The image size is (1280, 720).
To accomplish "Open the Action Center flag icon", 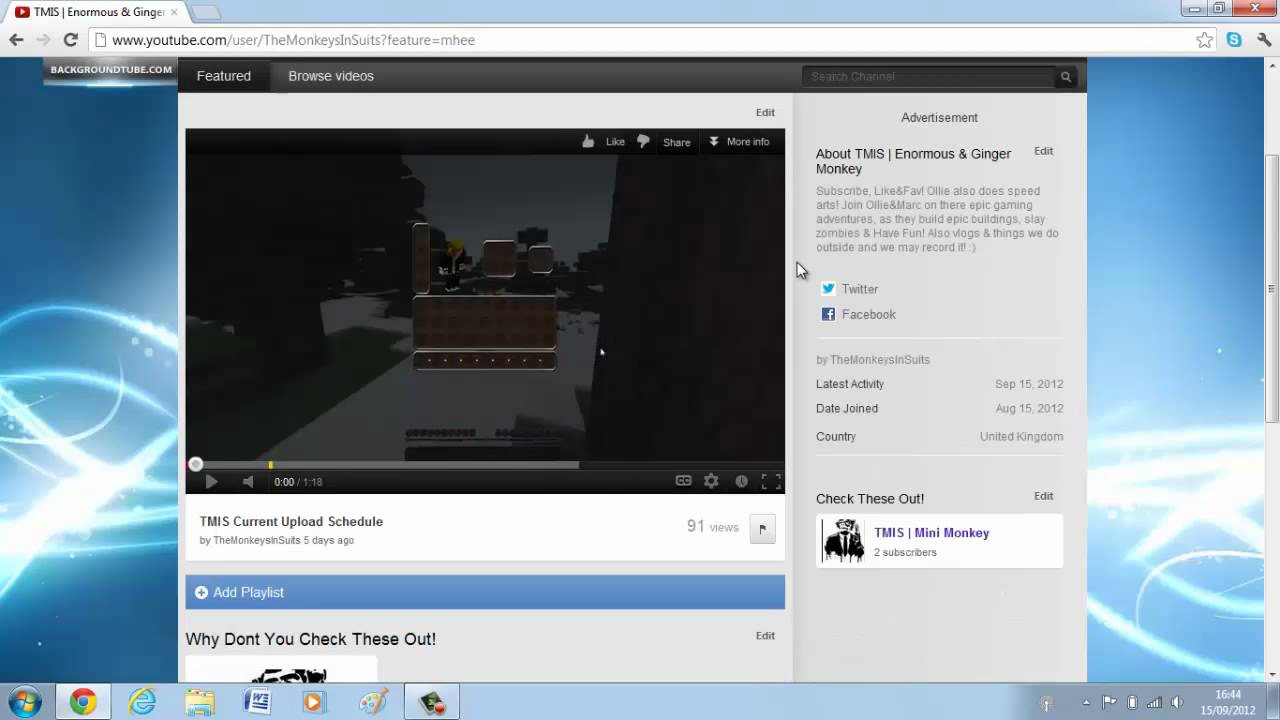I will 1109,702.
